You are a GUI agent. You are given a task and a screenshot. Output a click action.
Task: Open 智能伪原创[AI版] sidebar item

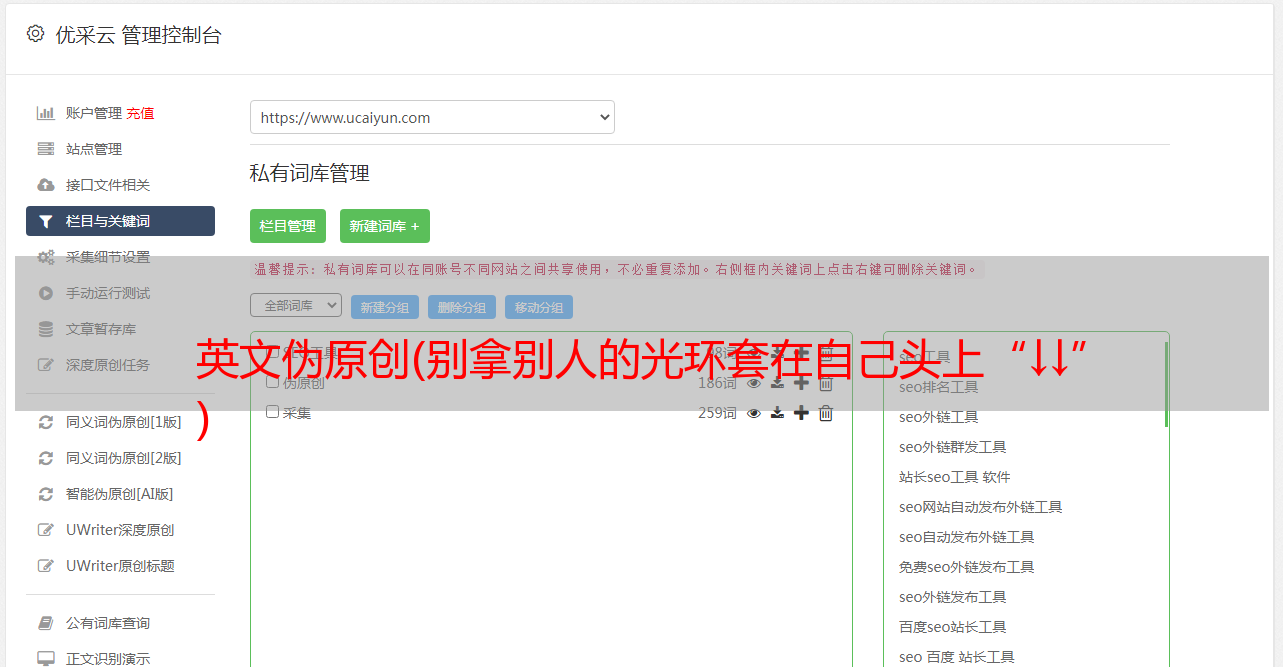click(x=120, y=494)
